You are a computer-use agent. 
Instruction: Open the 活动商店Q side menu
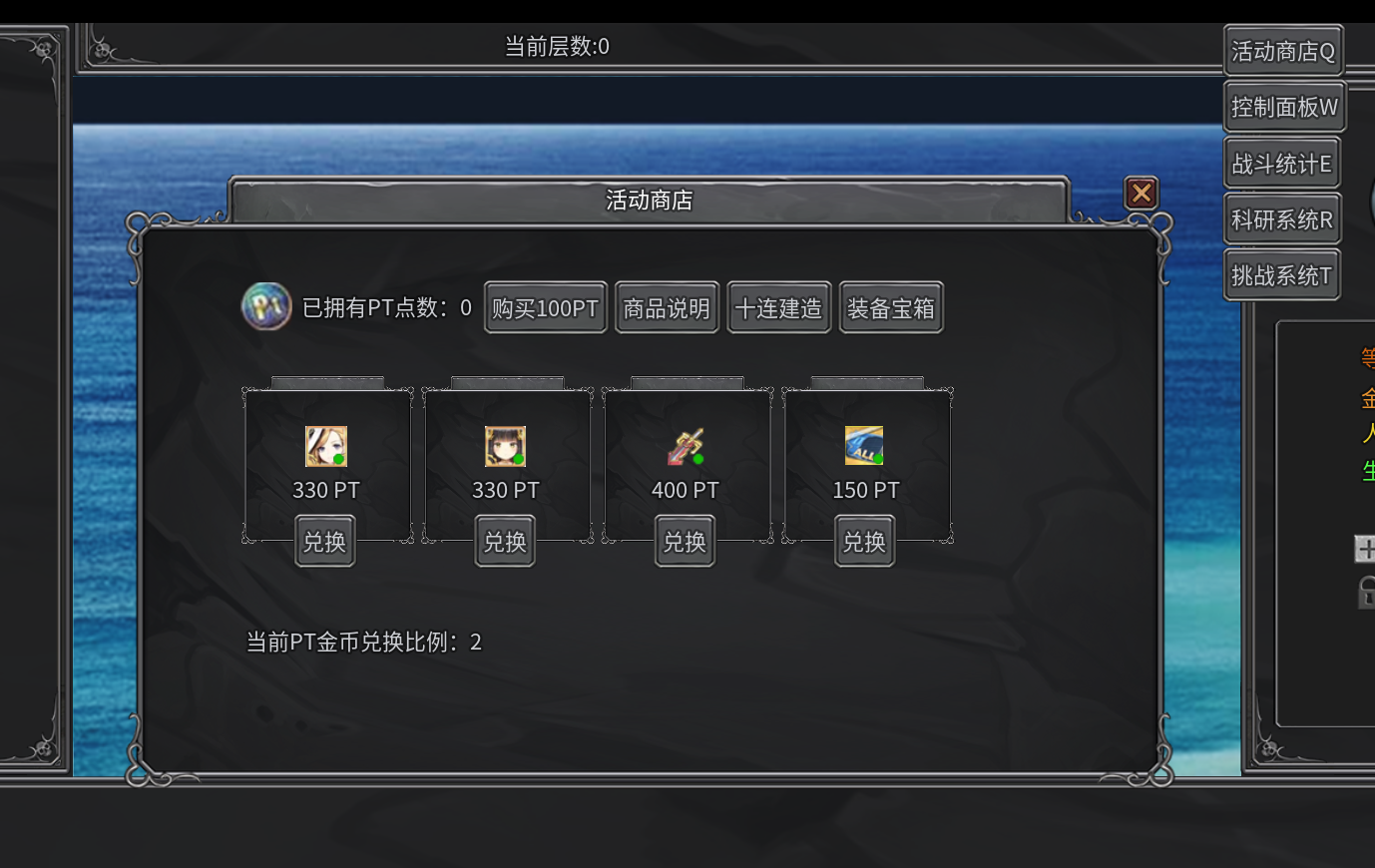click(x=1283, y=51)
